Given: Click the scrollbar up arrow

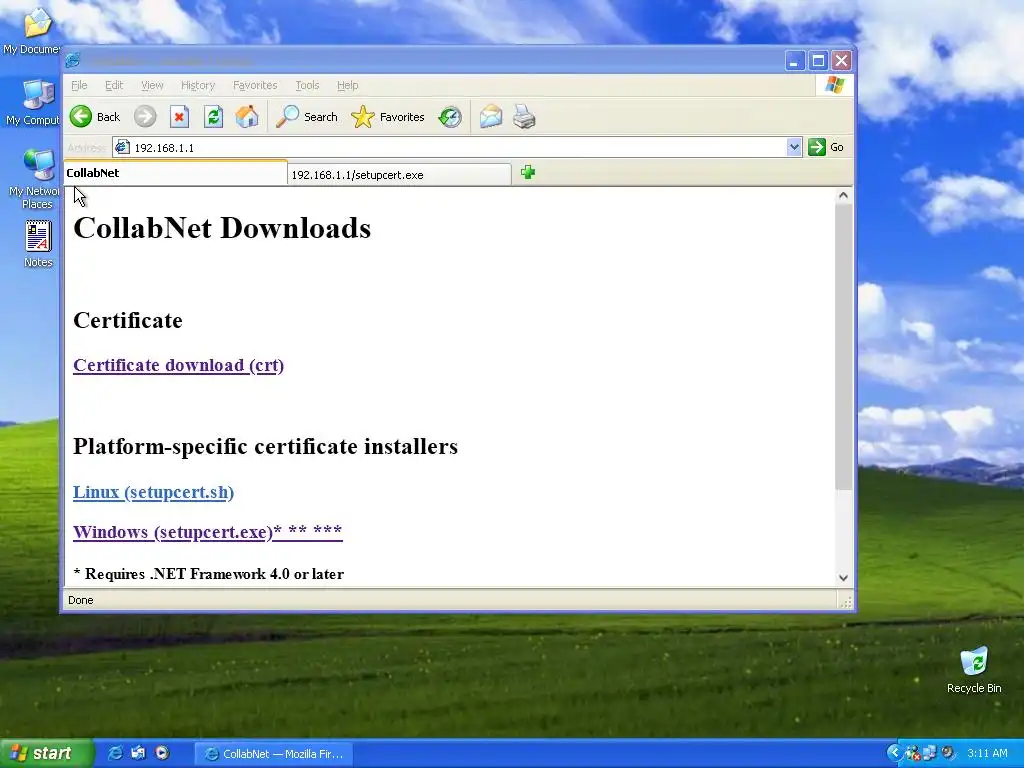Looking at the screenshot, I should pos(843,195).
